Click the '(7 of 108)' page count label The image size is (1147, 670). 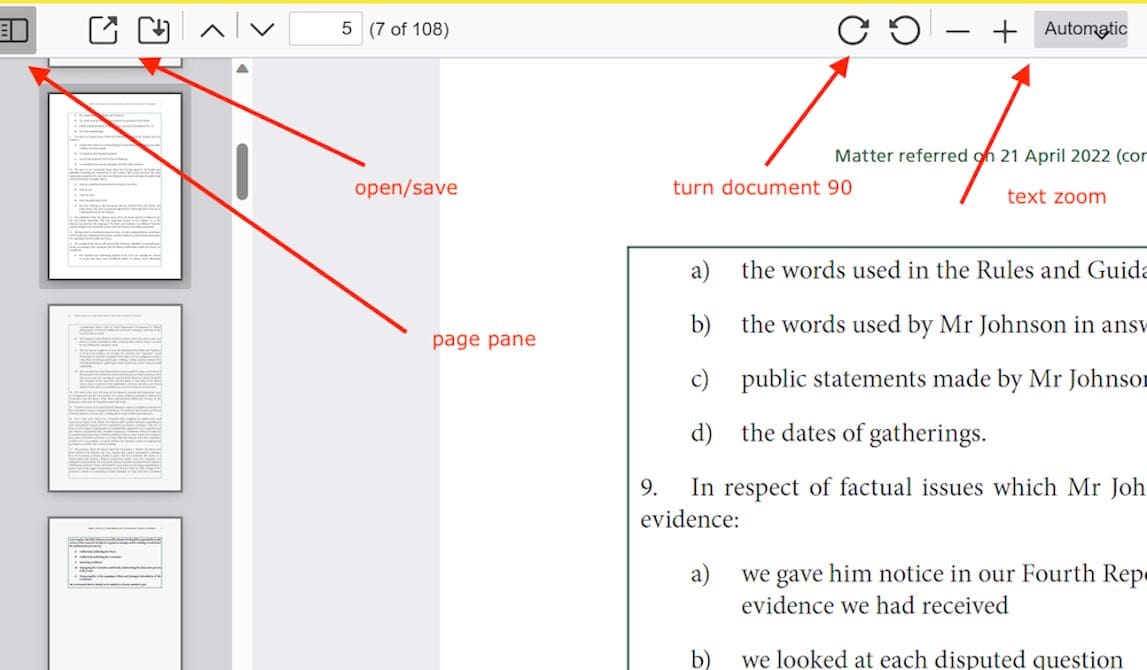409,29
